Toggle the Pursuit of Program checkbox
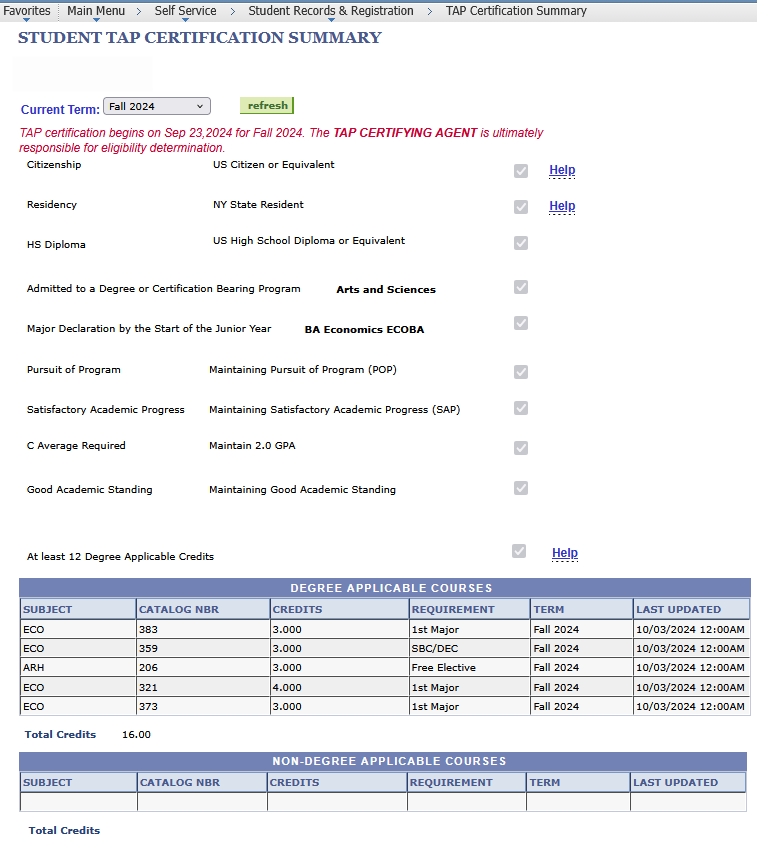The image size is (757, 845). tap(520, 372)
